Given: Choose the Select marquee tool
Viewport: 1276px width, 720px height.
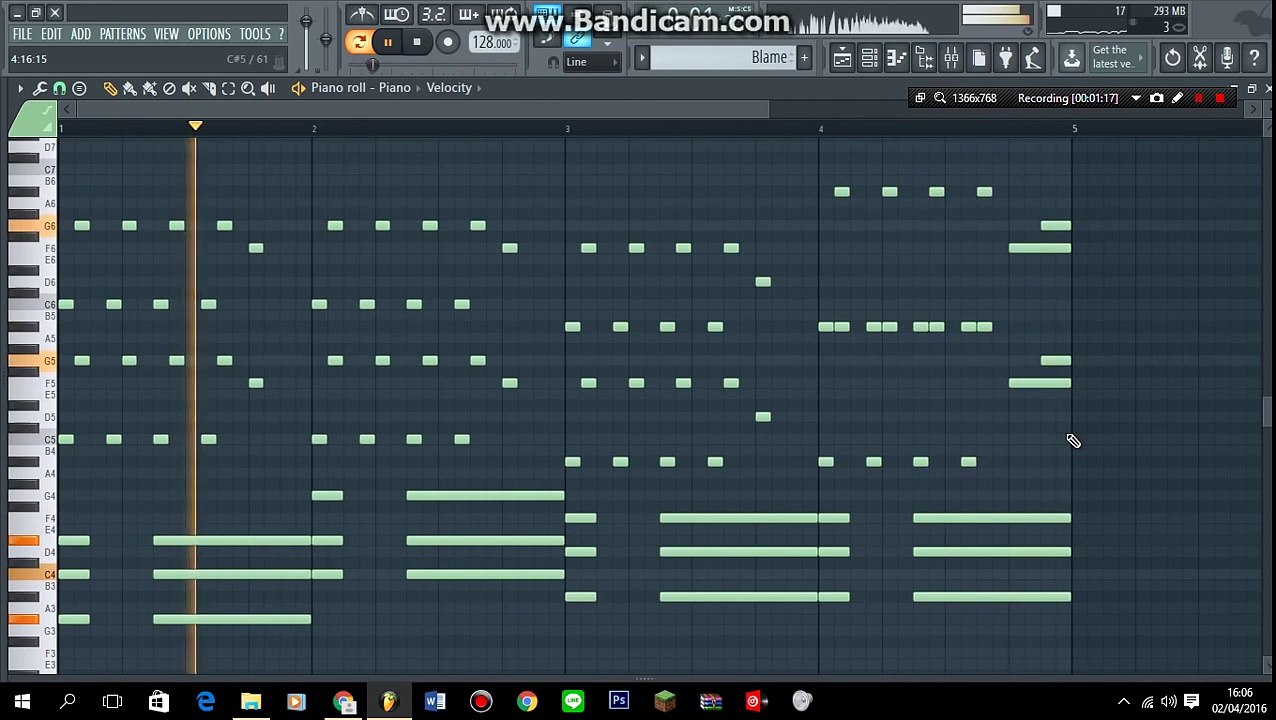Looking at the screenshot, I should [x=228, y=88].
